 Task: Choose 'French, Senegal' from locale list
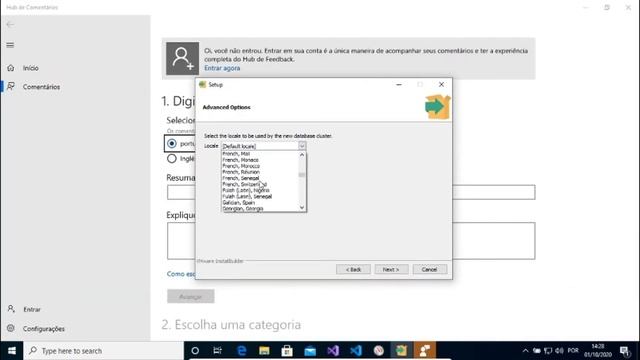click(241, 178)
